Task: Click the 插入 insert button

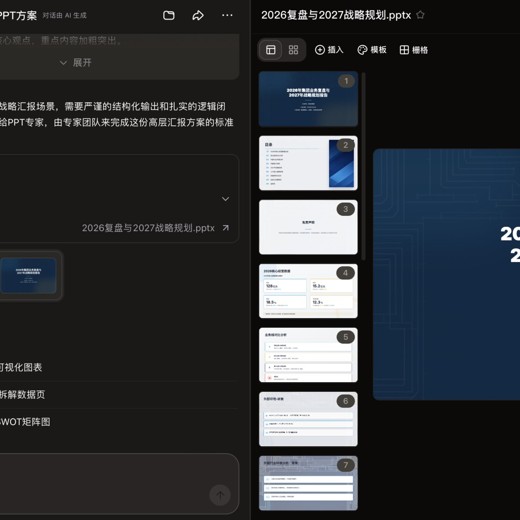Action: click(x=329, y=50)
